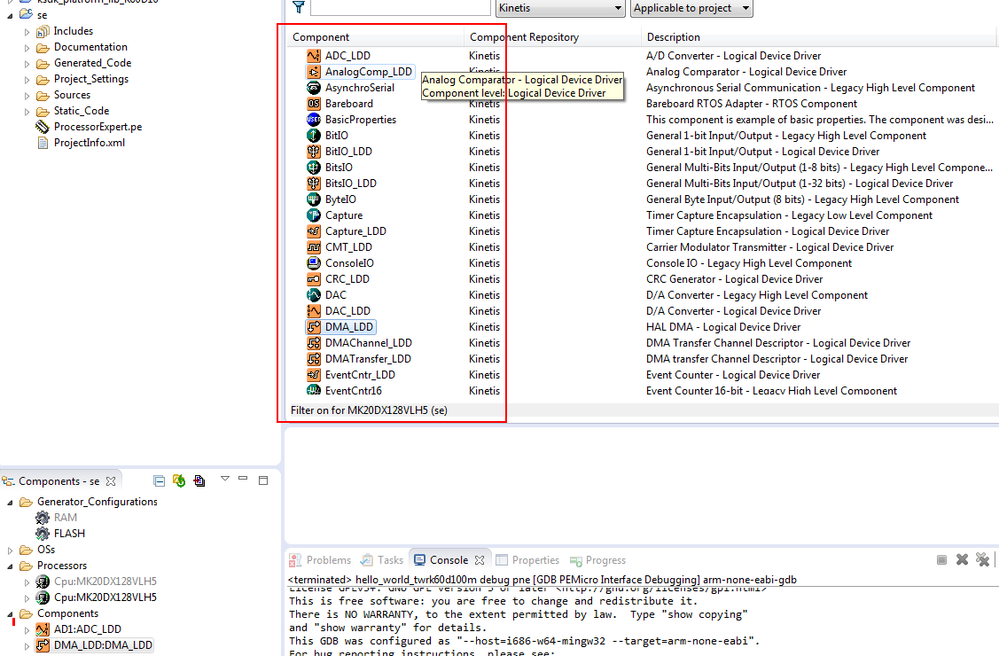This screenshot has width=999, height=656.
Task: Open the Applicable to project dropdown
Action: point(691,8)
